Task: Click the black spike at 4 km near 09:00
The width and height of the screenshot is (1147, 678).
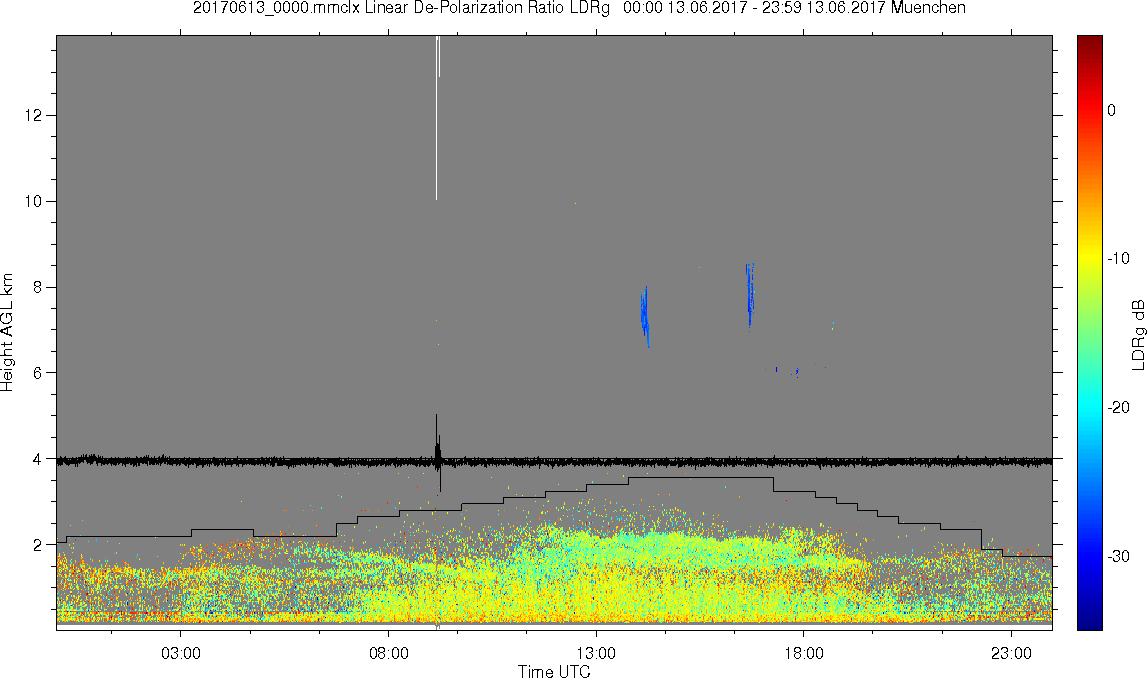Action: [437, 453]
